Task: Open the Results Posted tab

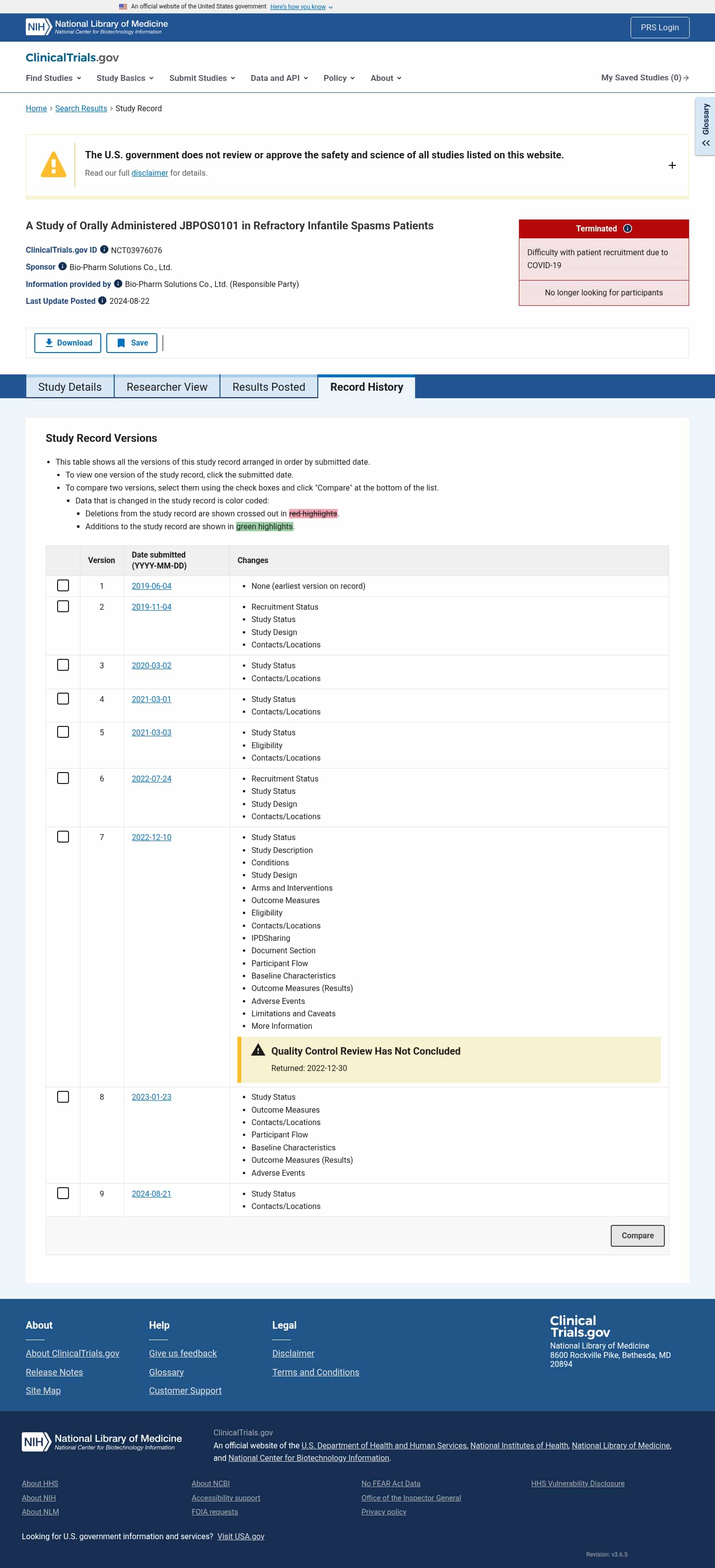Action: (x=268, y=387)
